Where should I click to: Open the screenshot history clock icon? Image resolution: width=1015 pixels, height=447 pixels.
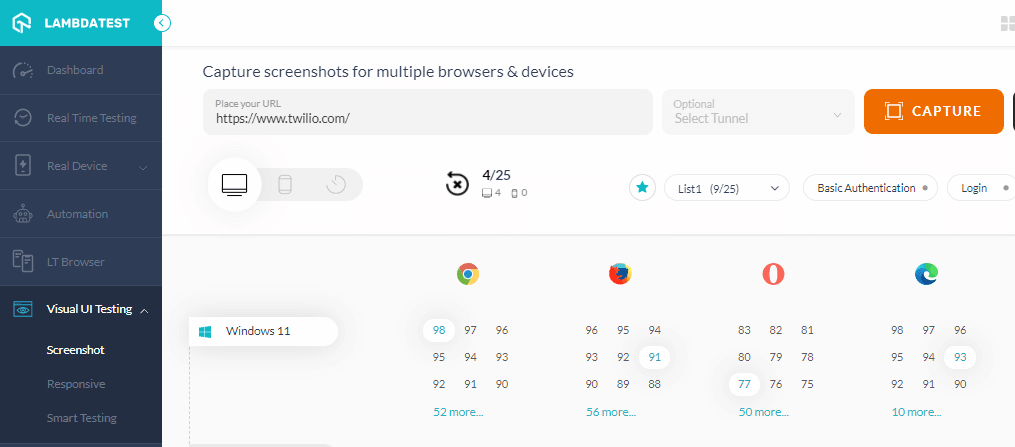point(336,185)
